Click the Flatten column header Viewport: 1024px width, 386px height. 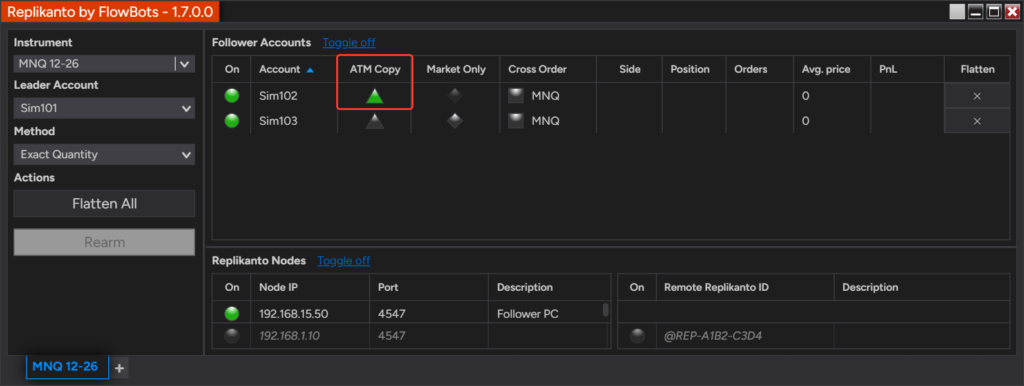(977, 69)
